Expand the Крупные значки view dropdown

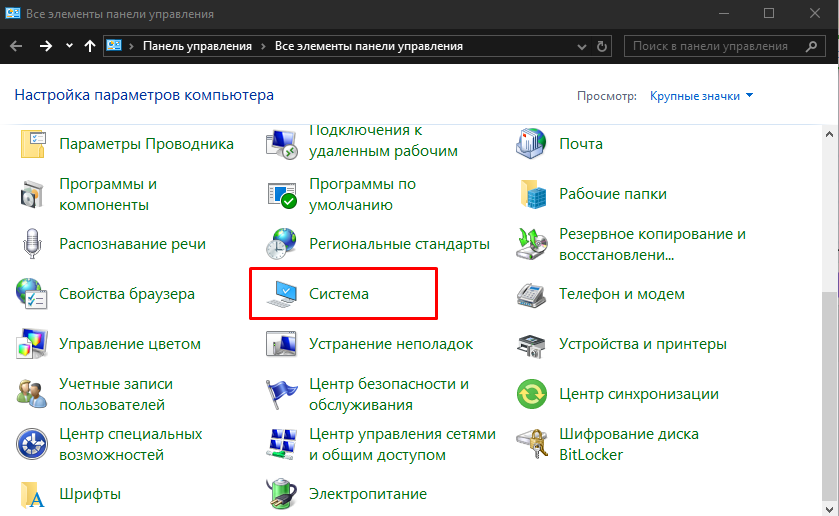coord(701,96)
